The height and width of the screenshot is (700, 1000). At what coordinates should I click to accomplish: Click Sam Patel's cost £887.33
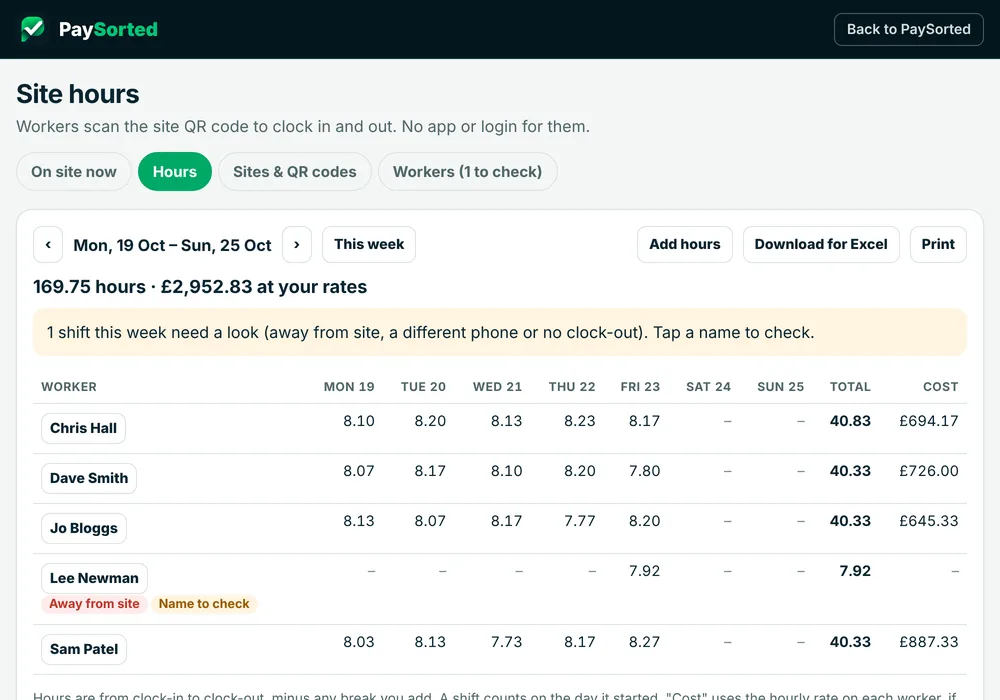pos(929,642)
